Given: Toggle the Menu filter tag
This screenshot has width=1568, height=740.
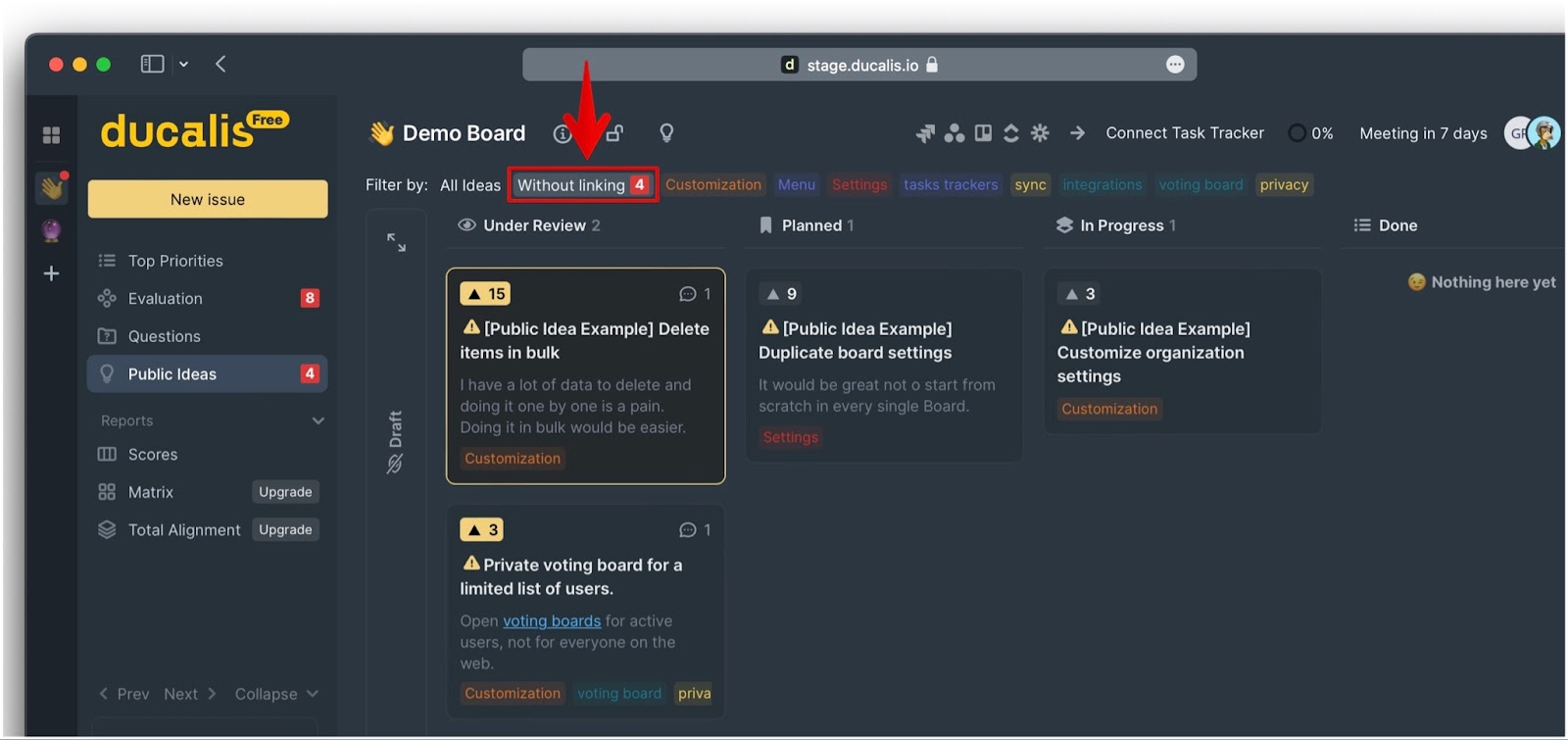Looking at the screenshot, I should [x=796, y=185].
